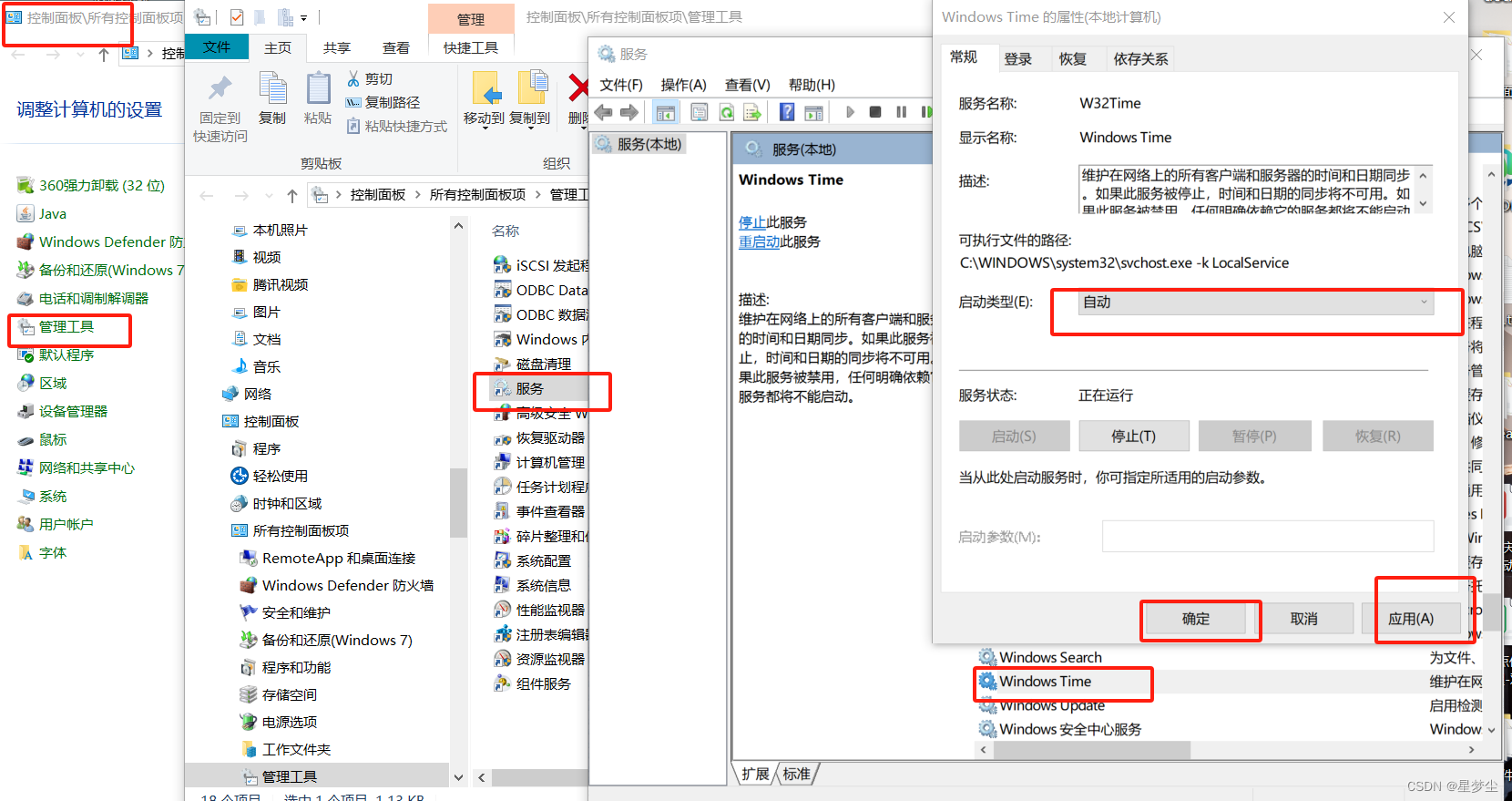Select 服务(本地) node in Services tree
Screen dimensions: 1512x801
click(x=639, y=144)
